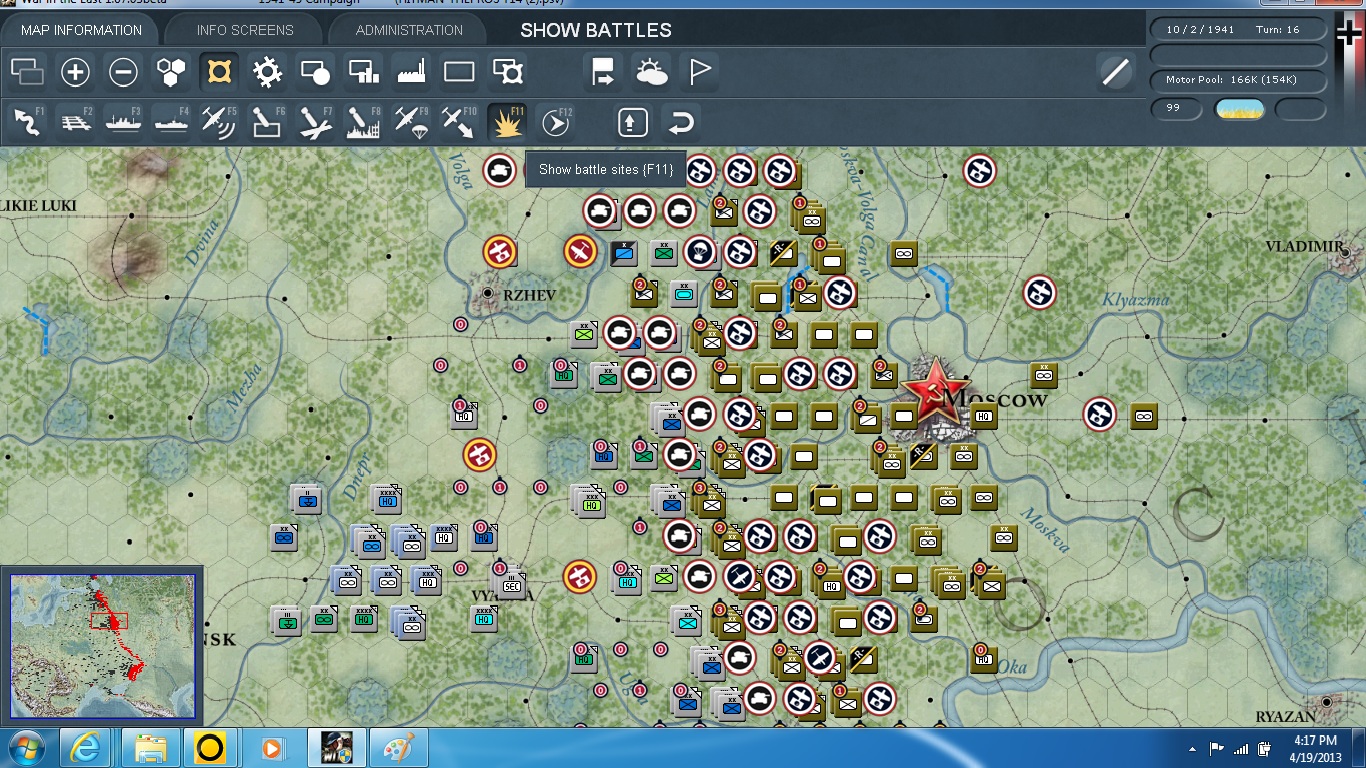Click the Rzhev town marker

(488, 292)
